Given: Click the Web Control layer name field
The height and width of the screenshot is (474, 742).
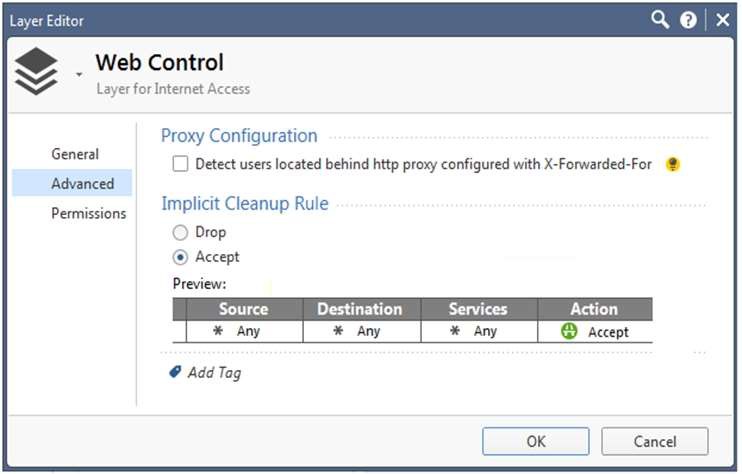Looking at the screenshot, I should tap(160, 62).
